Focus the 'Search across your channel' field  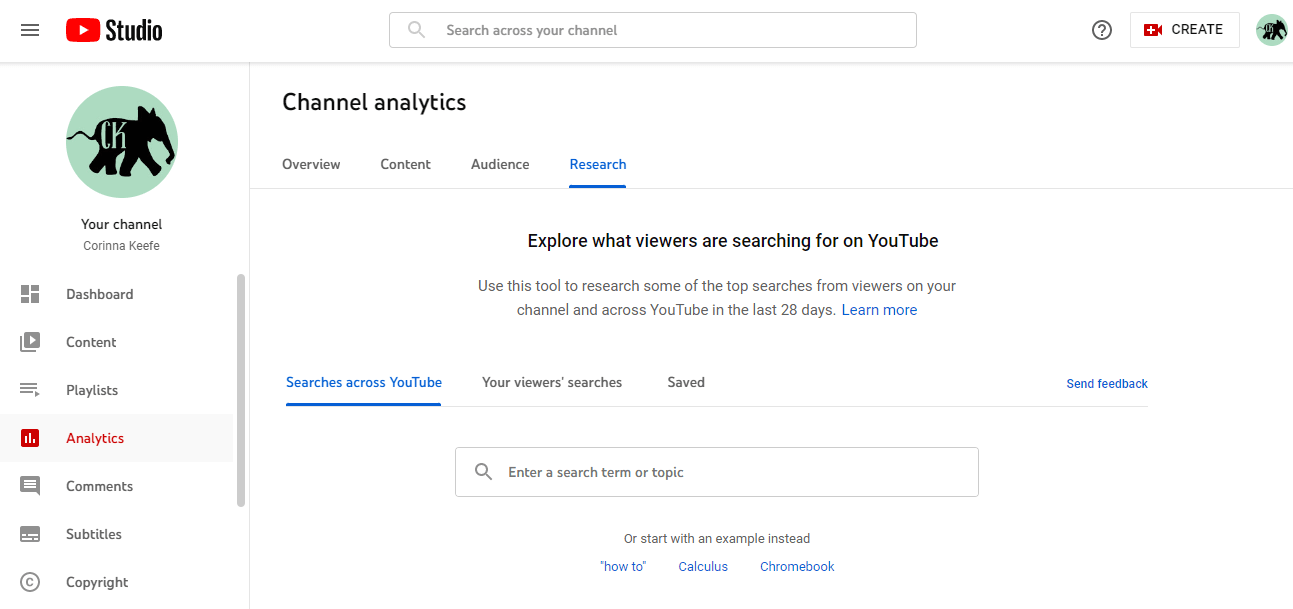653,30
